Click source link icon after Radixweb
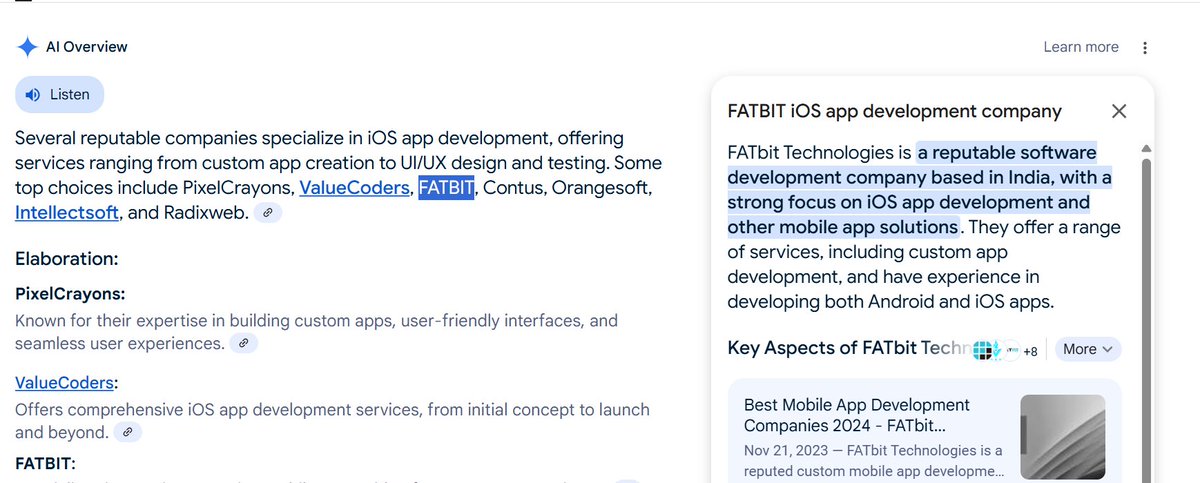Screen dimensions: 1200x483 tap(267, 213)
